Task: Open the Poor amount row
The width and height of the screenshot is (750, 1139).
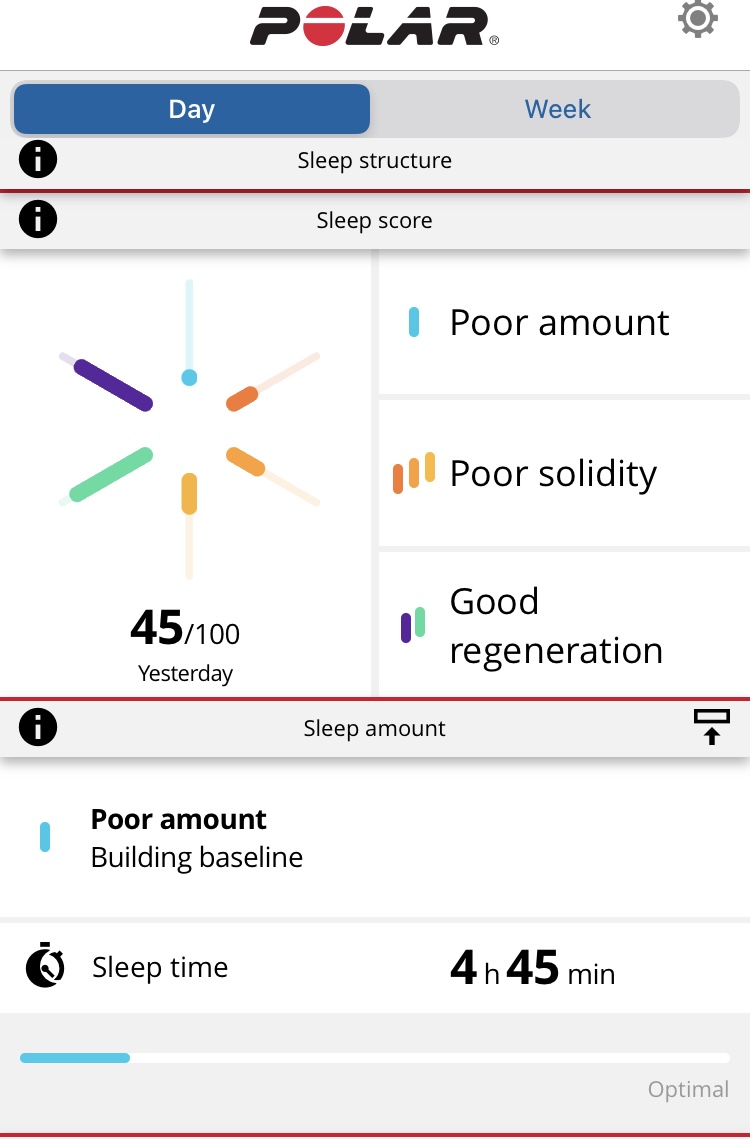Action: (x=565, y=322)
